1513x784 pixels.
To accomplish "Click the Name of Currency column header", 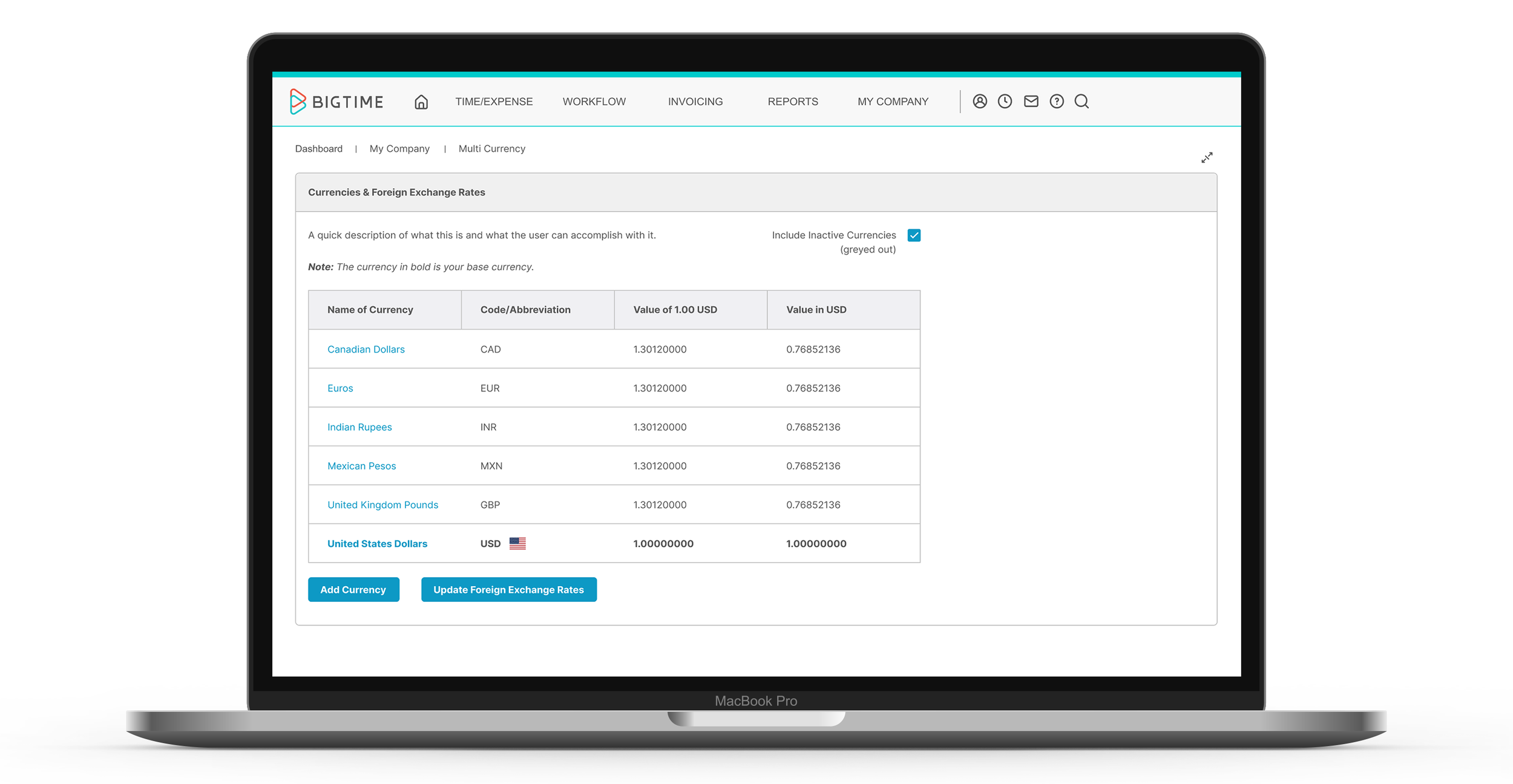I will click(385, 310).
